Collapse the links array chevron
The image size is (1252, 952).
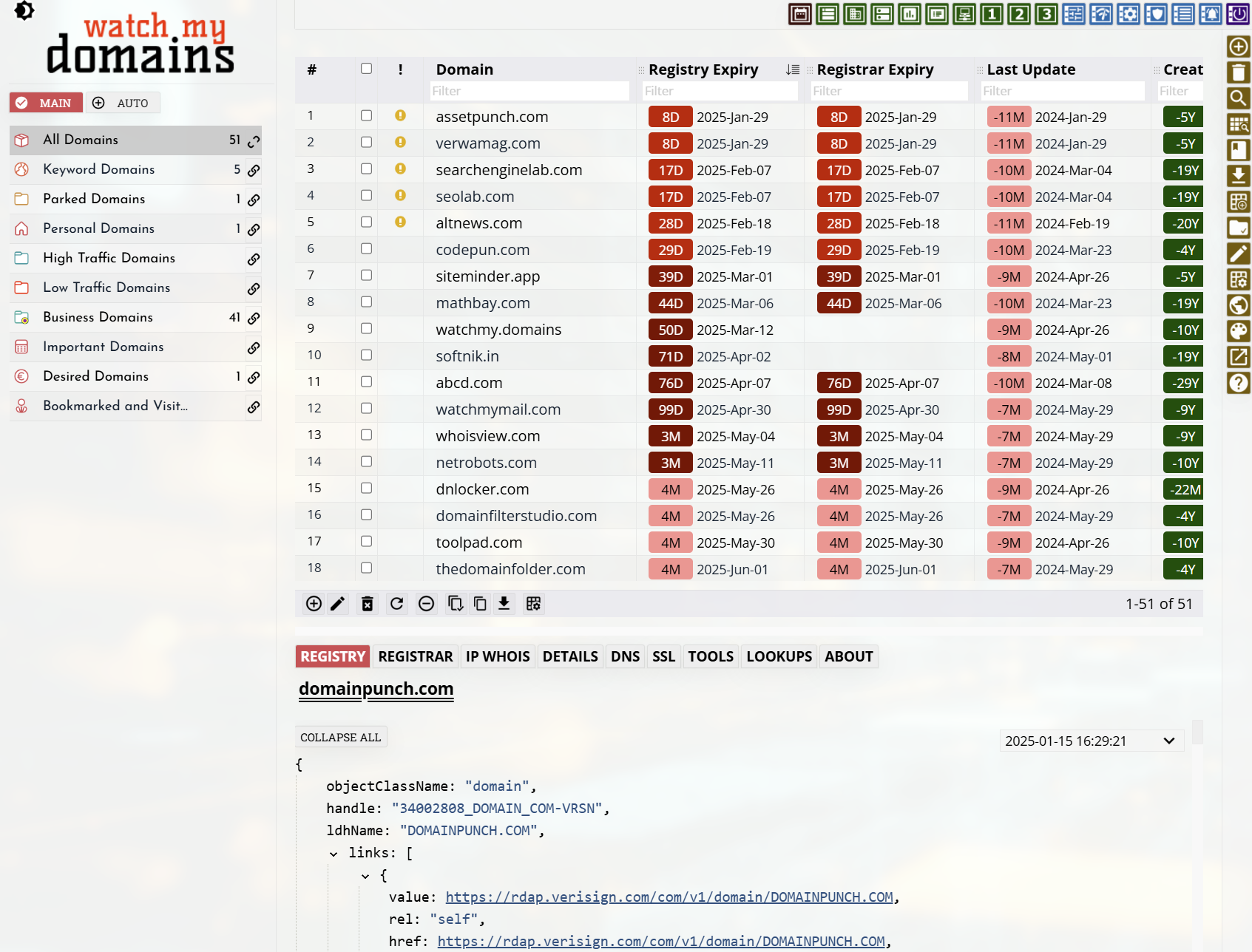point(334,854)
